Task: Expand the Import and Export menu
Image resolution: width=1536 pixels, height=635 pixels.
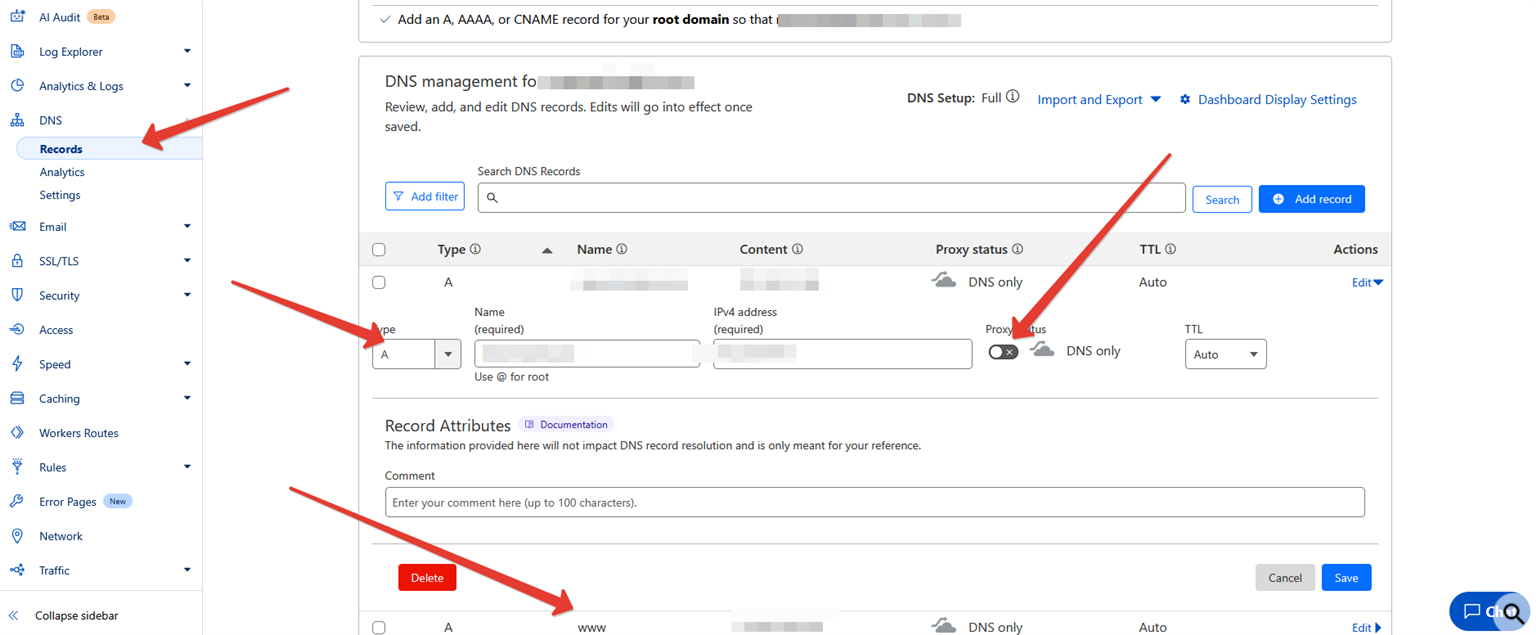Action: tap(1099, 100)
